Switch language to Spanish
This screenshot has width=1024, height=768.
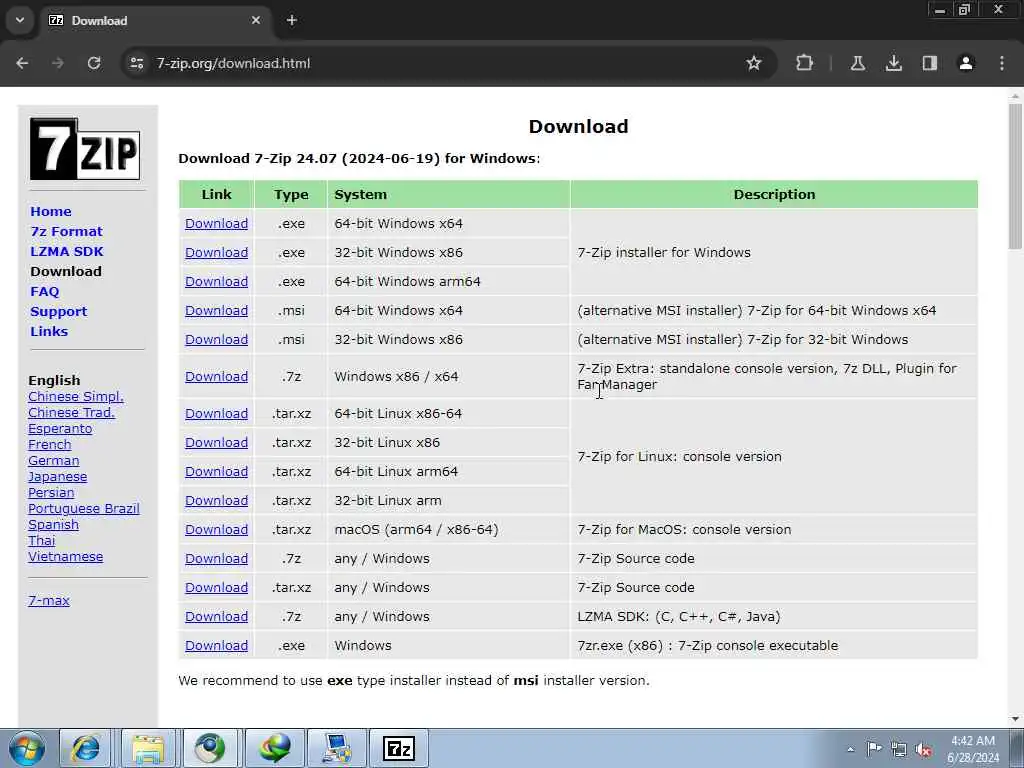coord(54,524)
